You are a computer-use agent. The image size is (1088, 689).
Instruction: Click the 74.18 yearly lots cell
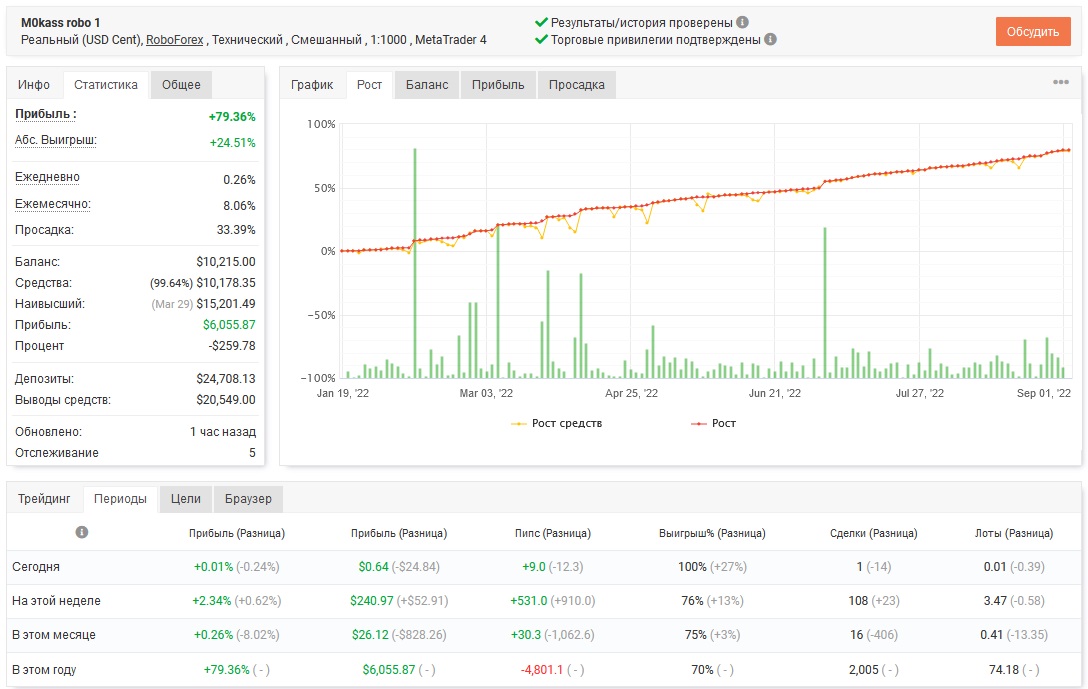click(1004, 670)
